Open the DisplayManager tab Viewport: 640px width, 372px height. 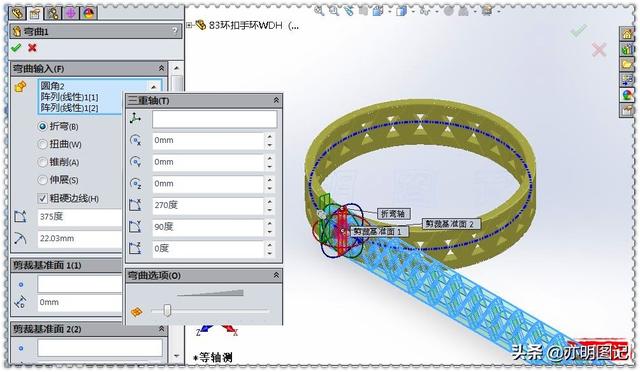point(88,13)
